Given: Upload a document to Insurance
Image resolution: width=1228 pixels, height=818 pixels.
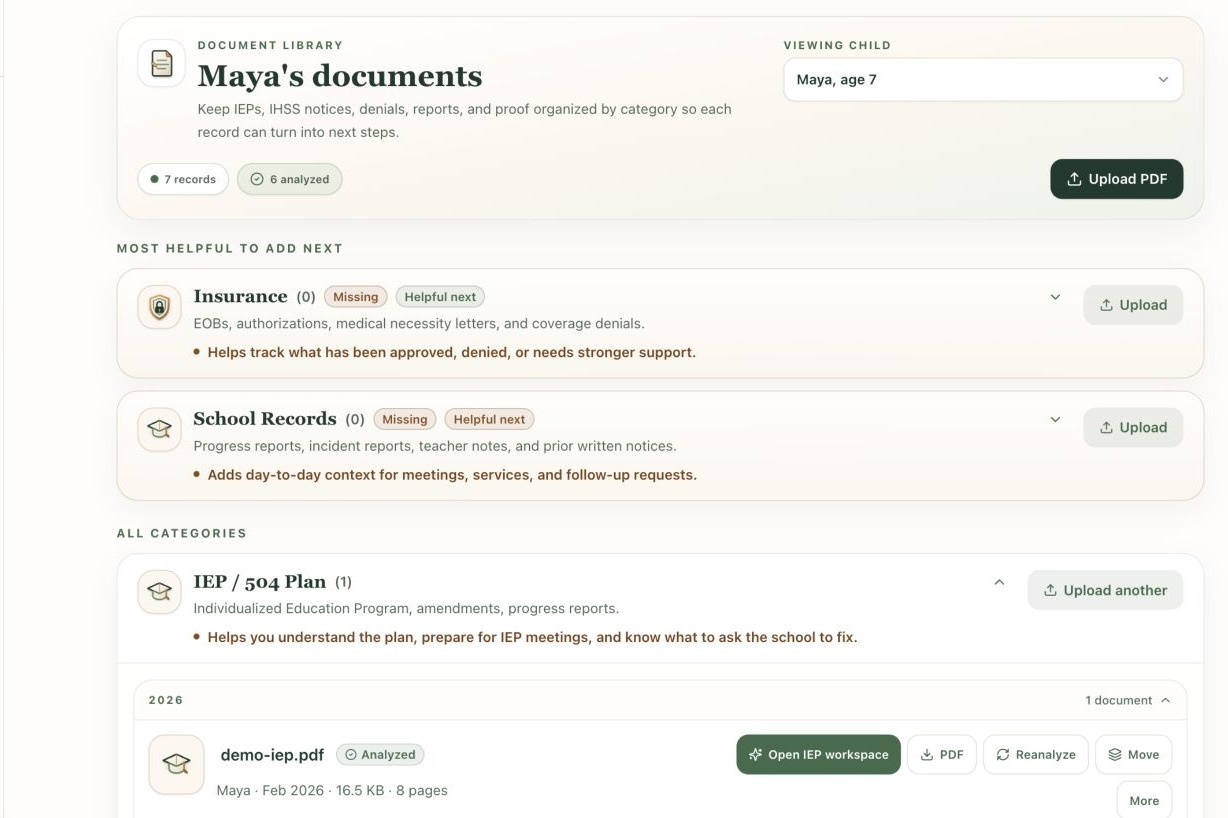Looking at the screenshot, I should (1133, 305).
